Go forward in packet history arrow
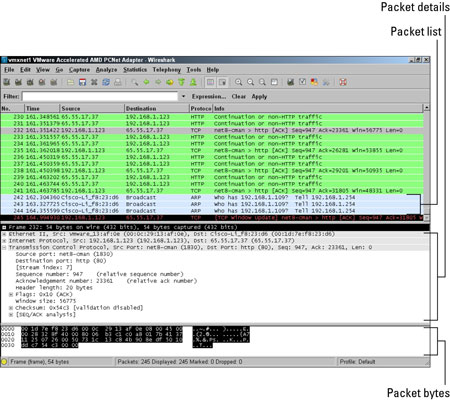 (x=158, y=82)
